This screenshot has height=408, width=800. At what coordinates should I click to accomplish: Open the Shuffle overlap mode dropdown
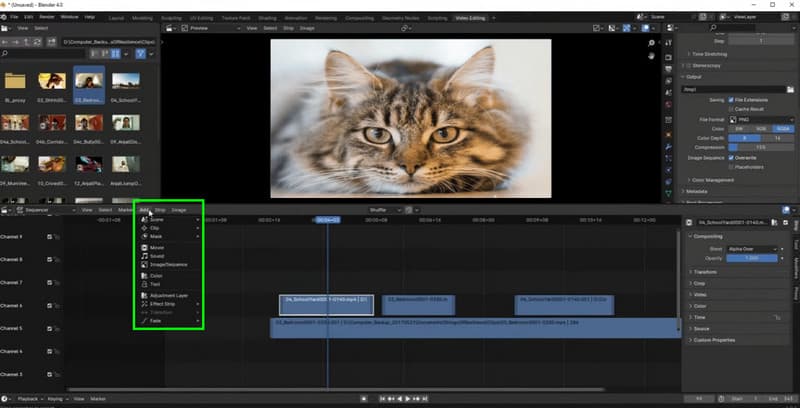386,210
